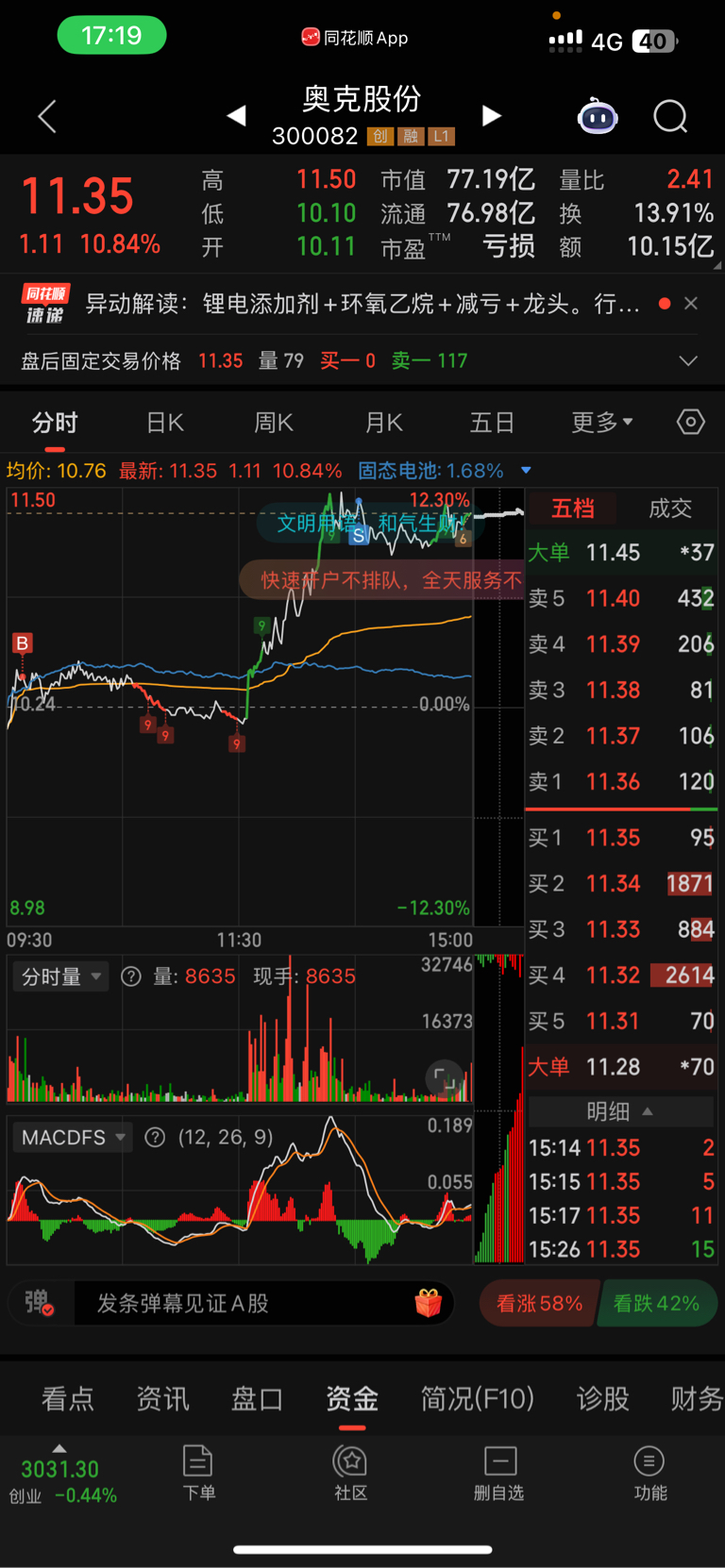Viewport: 725px width, 1568px height.
Task: Expand the 创业 index ticker 3031.30
Action: pyautogui.click(x=62, y=1476)
